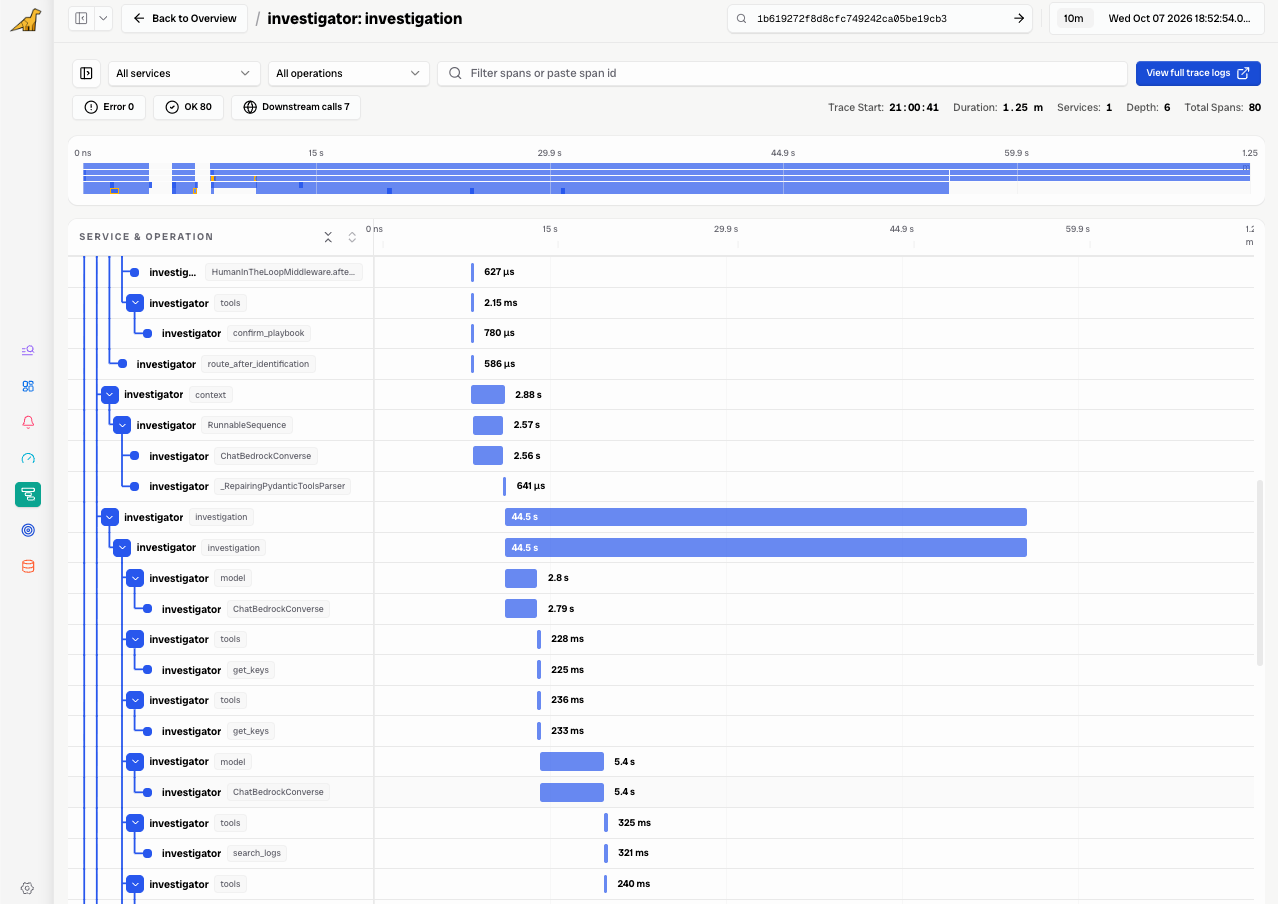Viewport: 1278px width, 904px height.
Task: Open the target-shaped icon in sidebar
Action: [x=28, y=530]
